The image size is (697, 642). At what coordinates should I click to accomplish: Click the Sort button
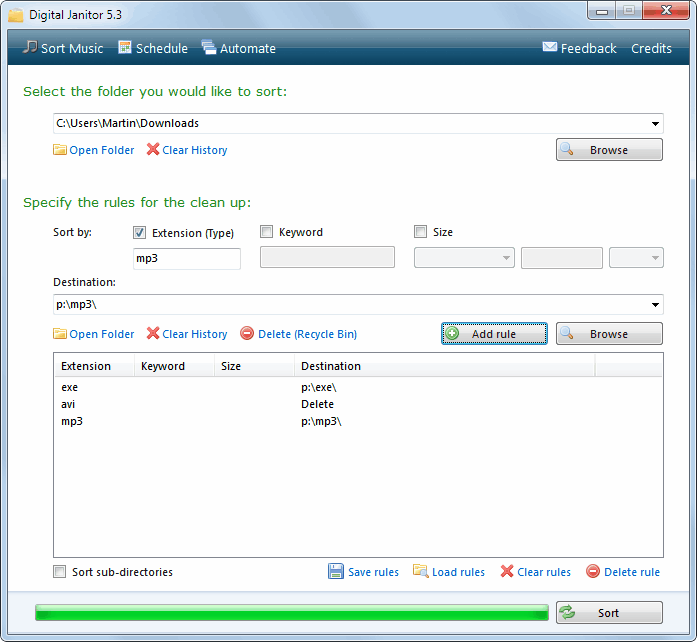[x=609, y=613]
